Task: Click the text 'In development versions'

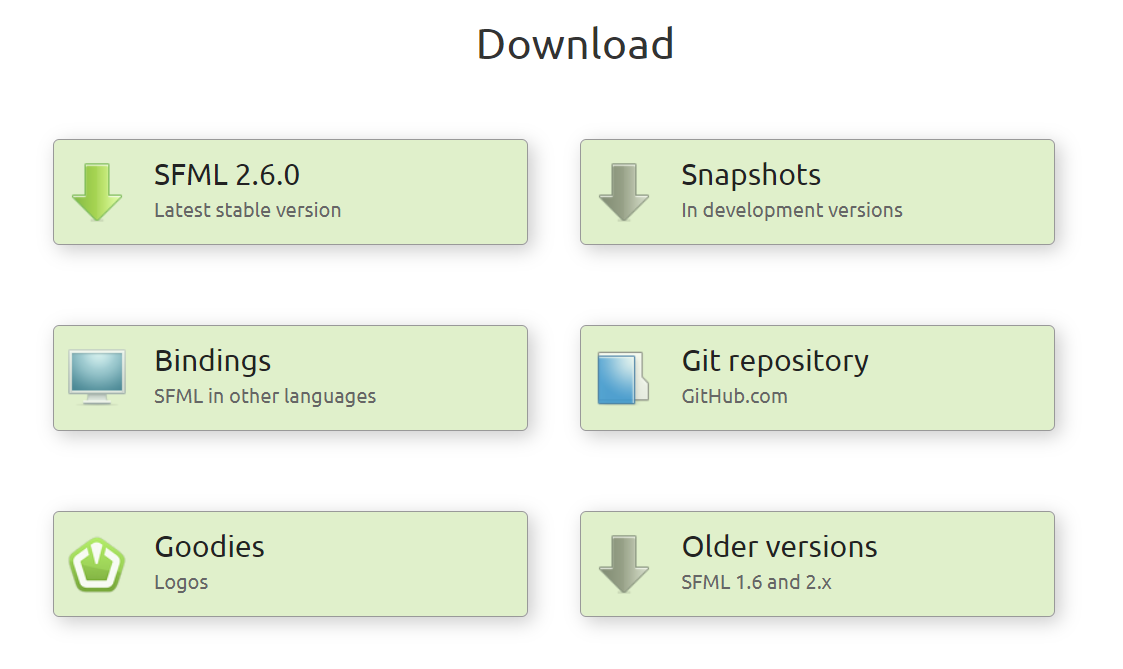Action: click(x=792, y=210)
